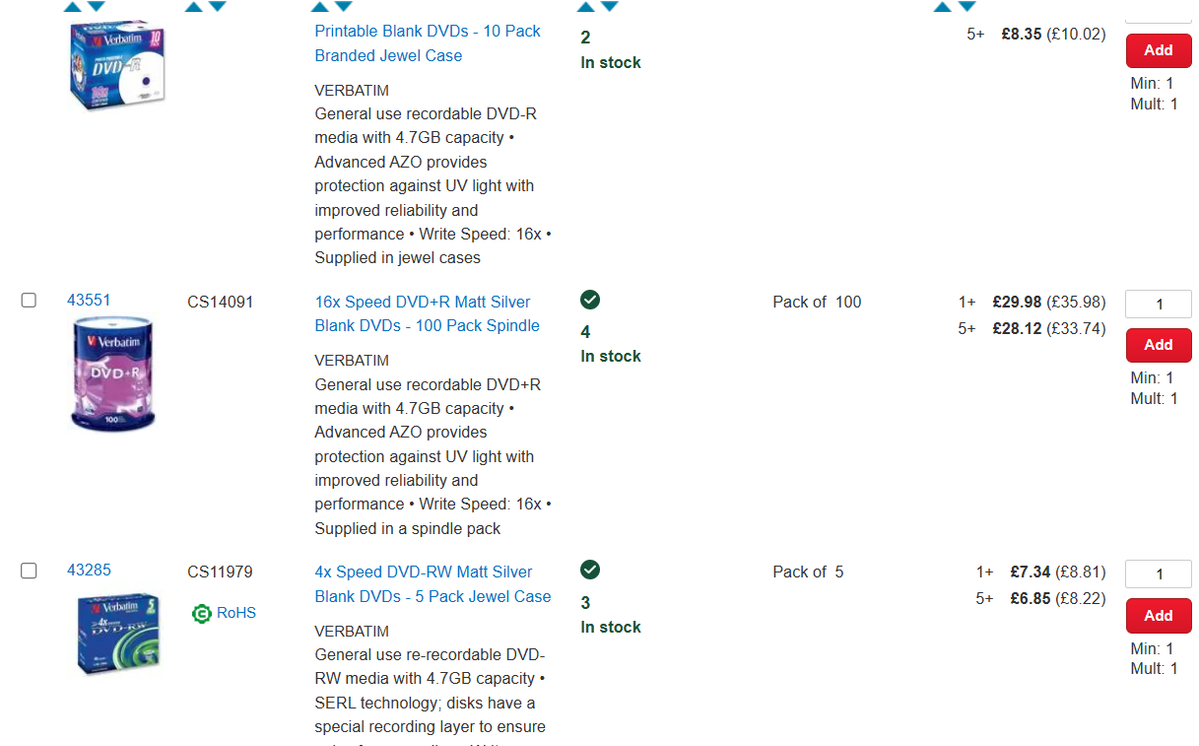Click the in-stock indicator for Printable Blank DVDs
Image resolution: width=1199 pixels, height=746 pixels.
pos(610,62)
